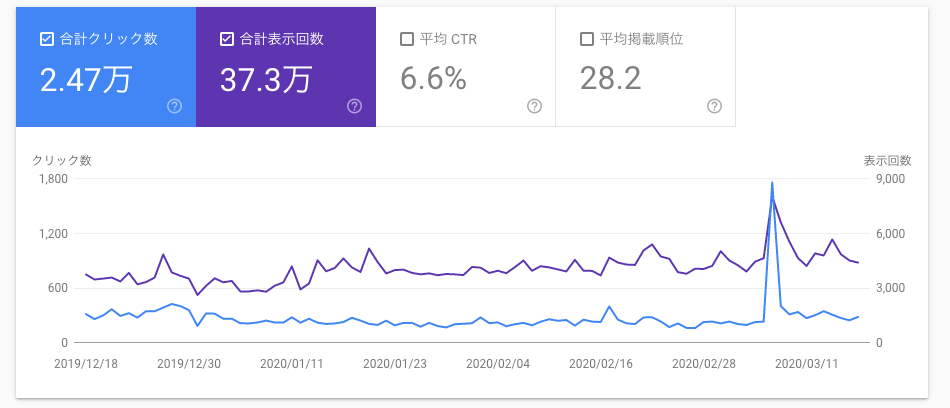
Task: Click the 6.6% average CTR value
Action: (433, 79)
